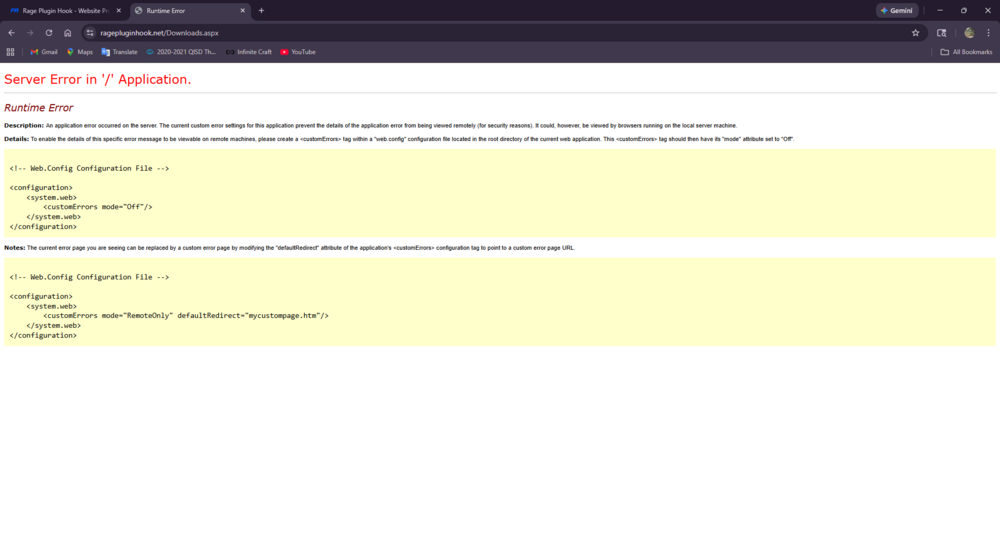The height and width of the screenshot is (537, 1000).
Task: Expand the All Bookmarks folder
Action: click(x=966, y=52)
